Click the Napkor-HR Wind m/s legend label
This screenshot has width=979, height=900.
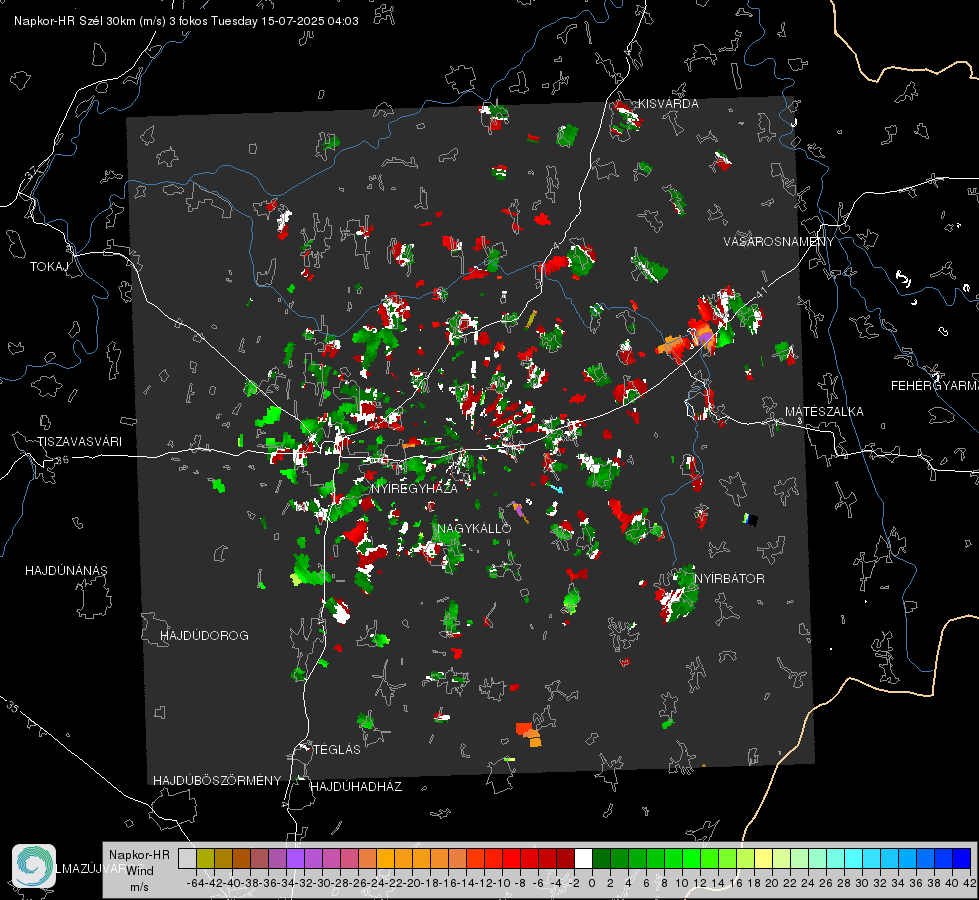click(x=139, y=870)
